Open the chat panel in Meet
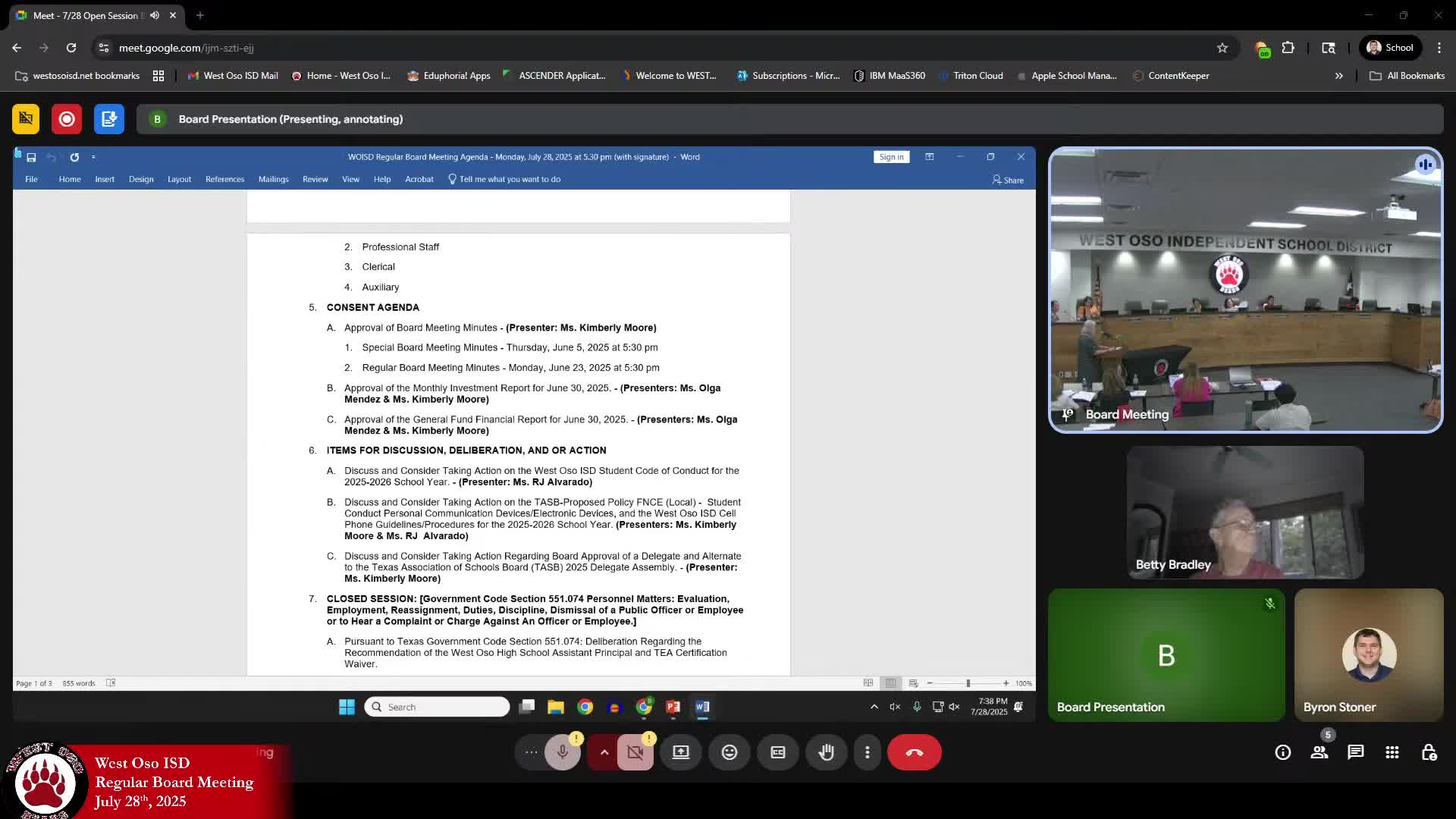The width and height of the screenshot is (1456, 819). click(x=1356, y=752)
